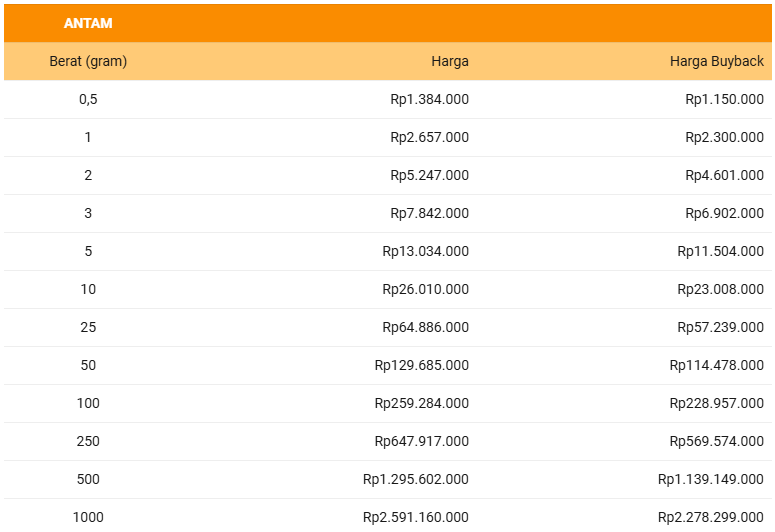Click the 5 gram weight cell

coord(88,251)
